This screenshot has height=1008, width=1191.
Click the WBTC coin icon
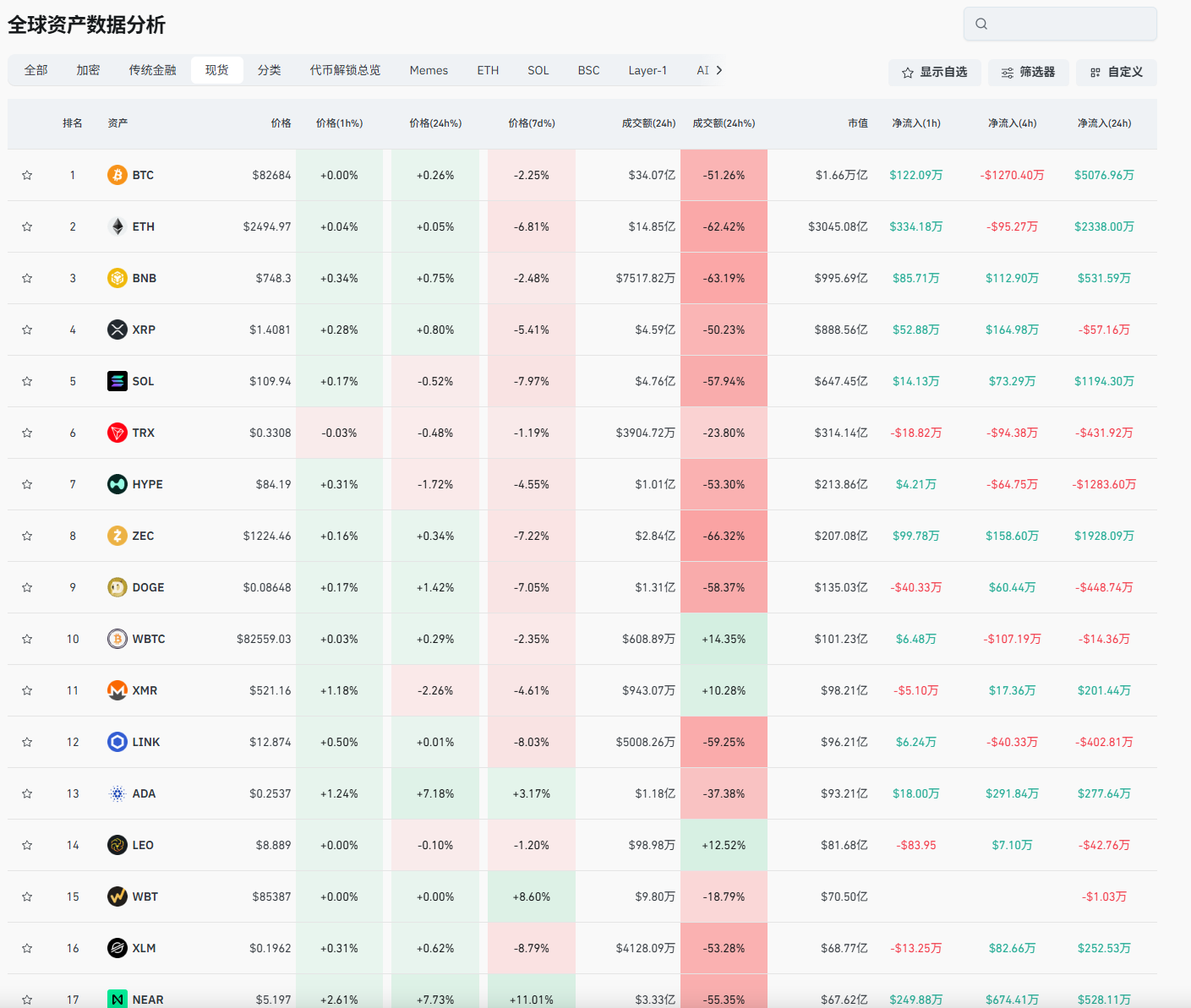pyautogui.click(x=117, y=639)
